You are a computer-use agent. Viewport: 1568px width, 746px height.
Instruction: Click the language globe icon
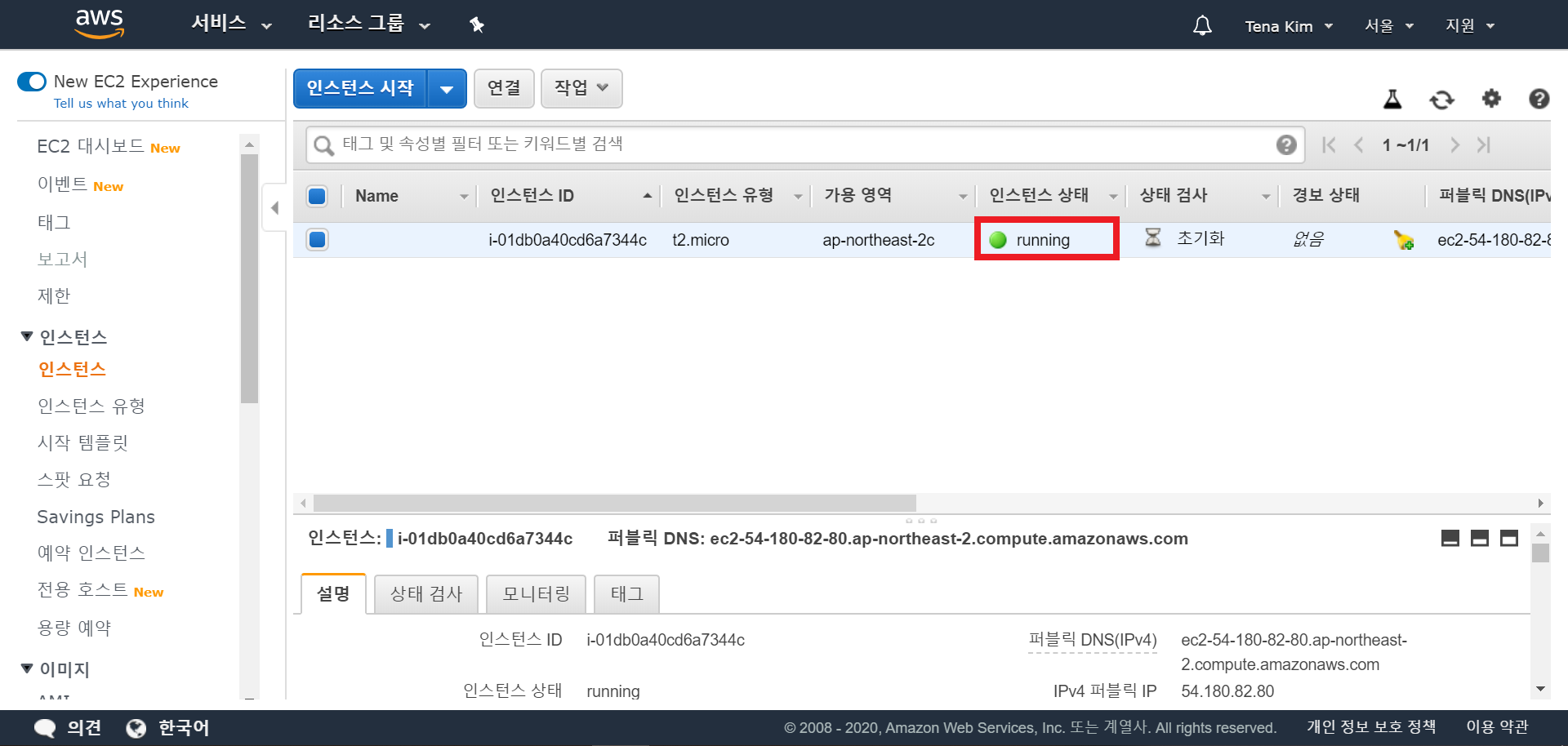(136, 728)
